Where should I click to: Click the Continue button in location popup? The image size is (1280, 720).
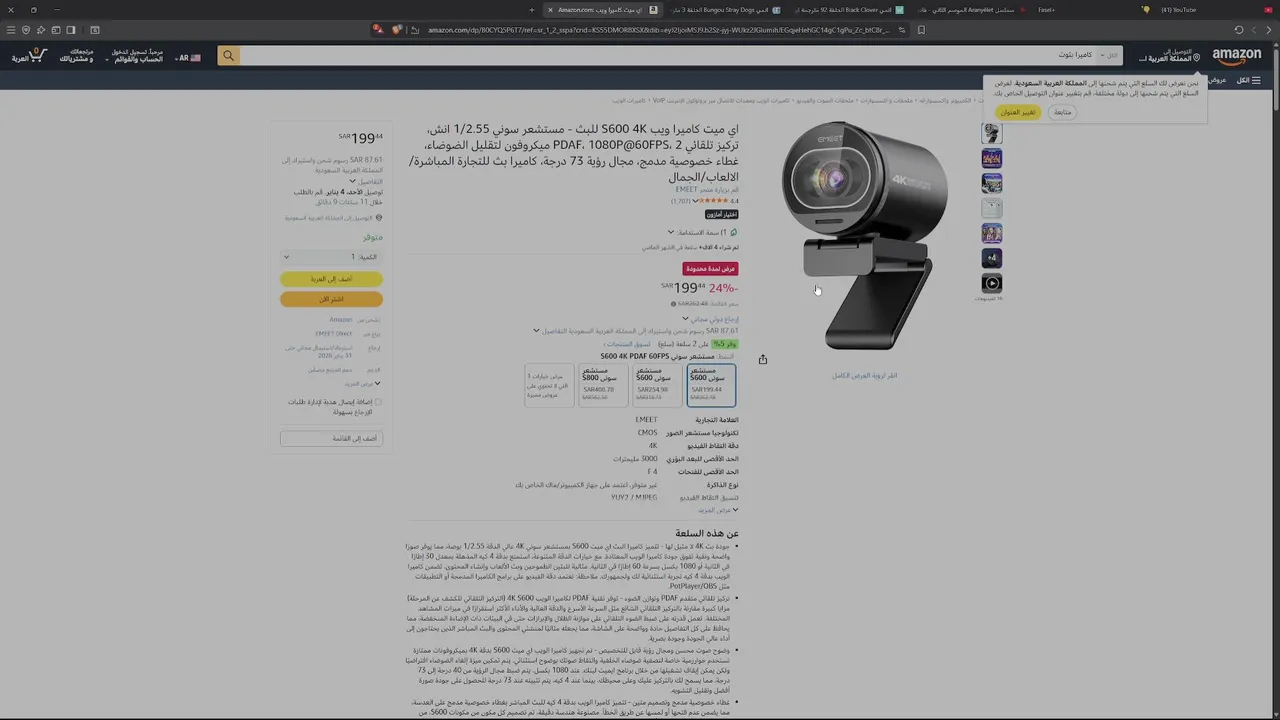[1062, 112]
